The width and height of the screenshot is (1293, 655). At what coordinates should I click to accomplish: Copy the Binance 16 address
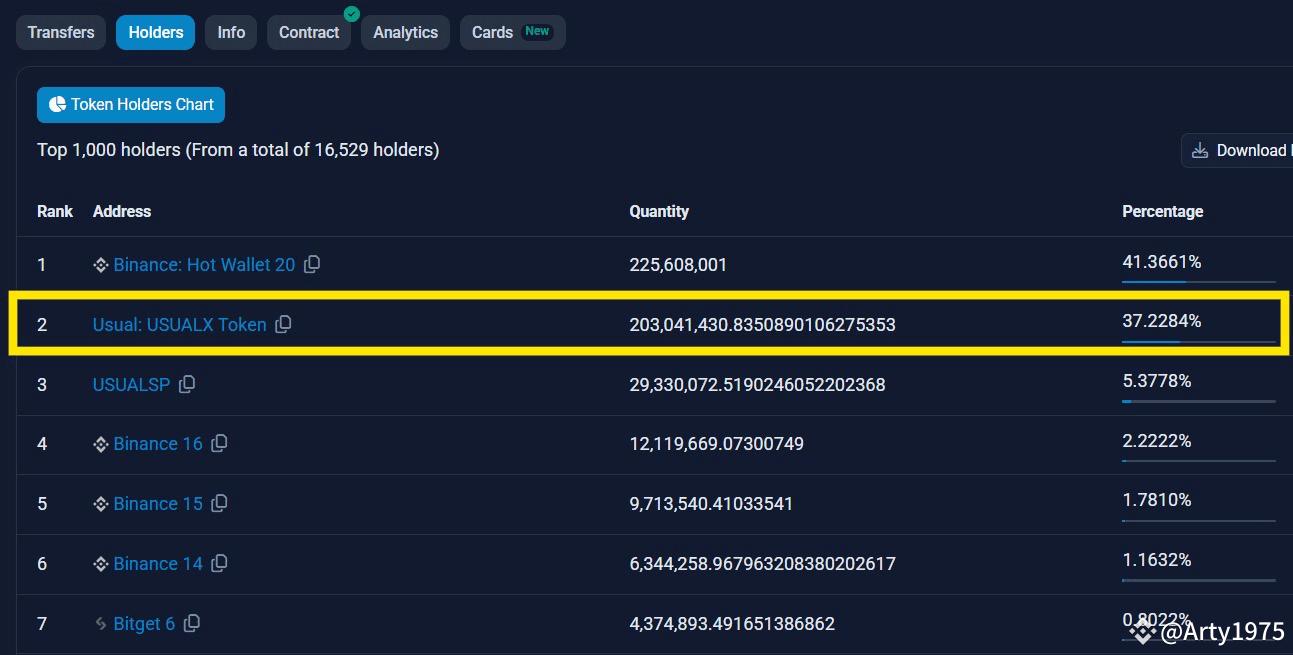219,443
